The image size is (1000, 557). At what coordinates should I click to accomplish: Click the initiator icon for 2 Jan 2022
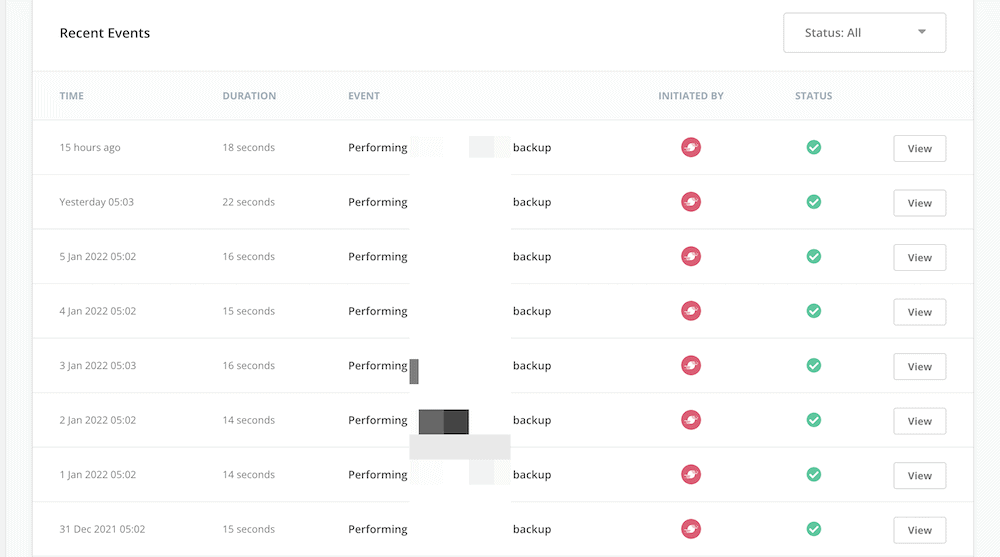(x=691, y=420)
